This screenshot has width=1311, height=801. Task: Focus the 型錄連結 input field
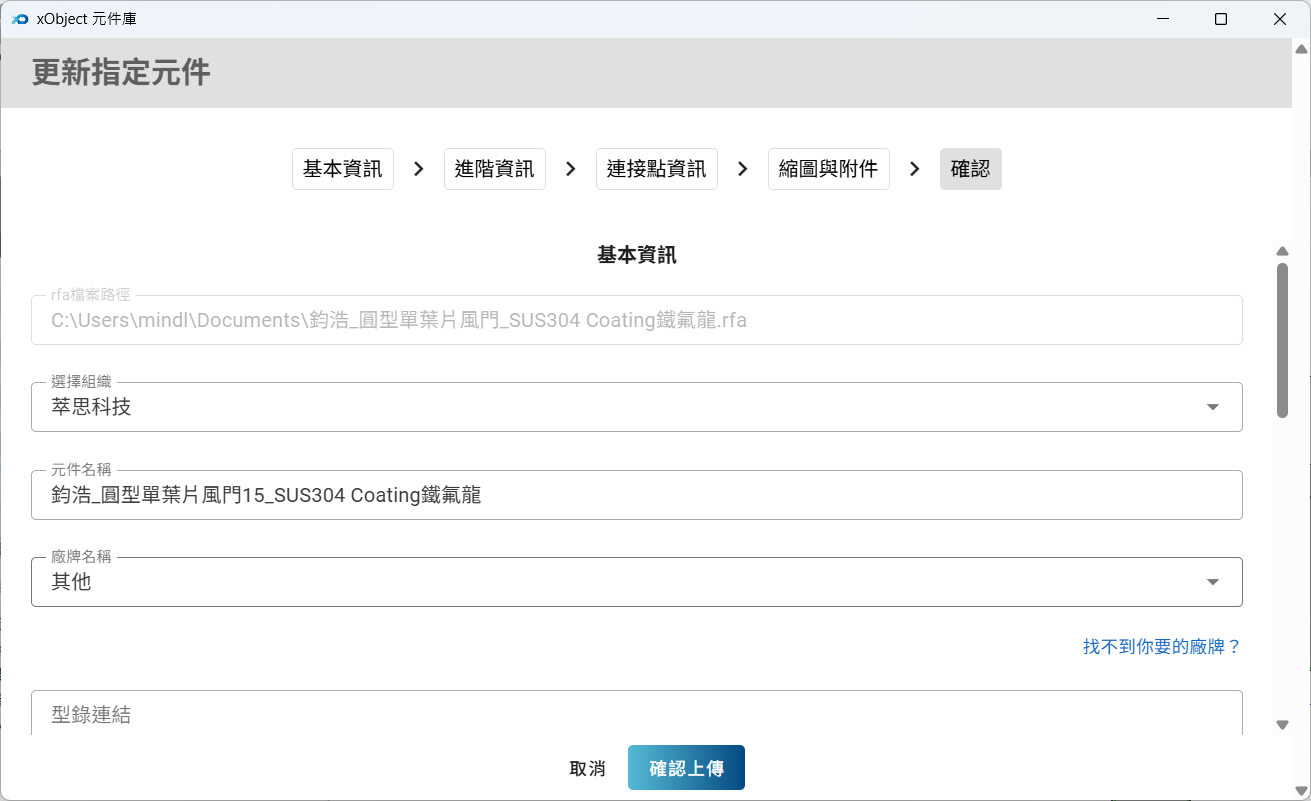pos(636,715)
